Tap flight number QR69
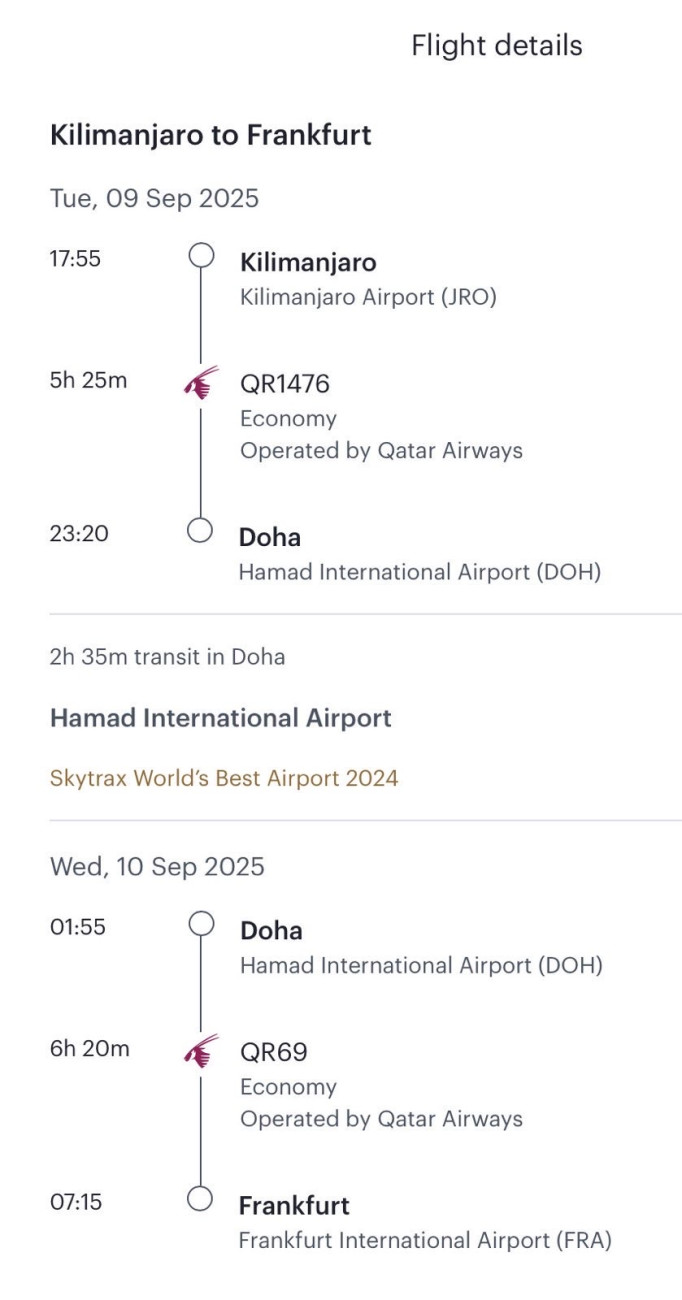 point(273,1052)
